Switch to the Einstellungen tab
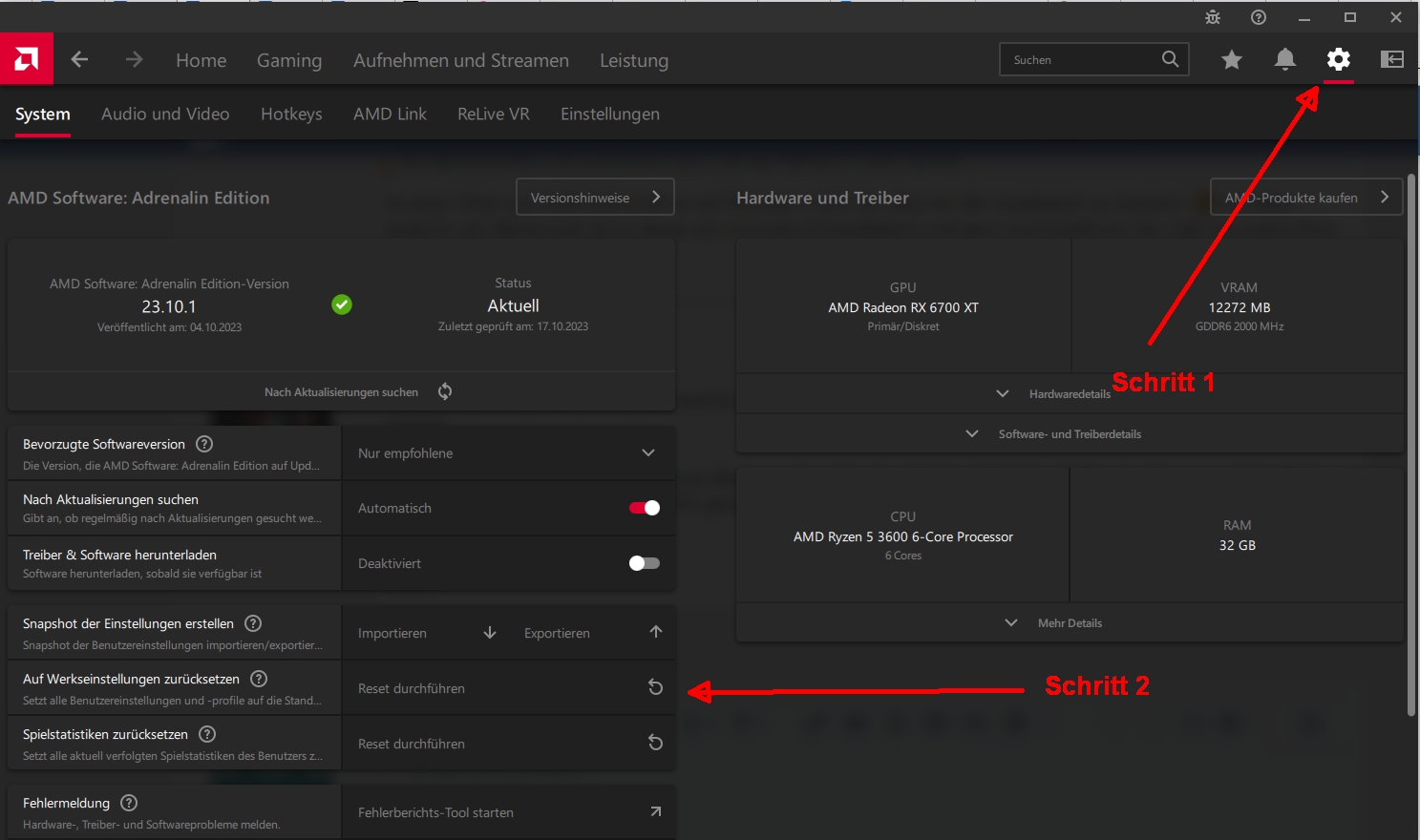The width and height of the screenshot is (1420, 840). coord(610,114)
